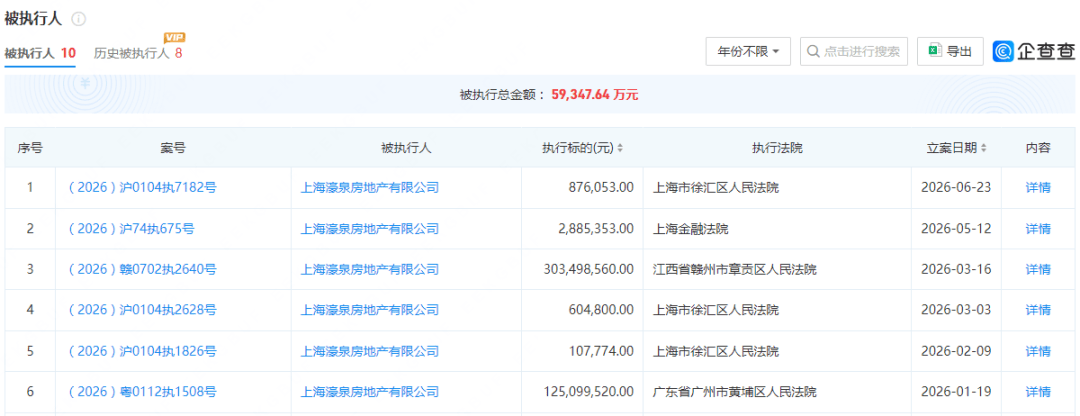The width and height of the screenshot is (1080, 416).
Task: Click 江西省赣州市章贡区人民法院 court cell
Action: pos(734,269)
